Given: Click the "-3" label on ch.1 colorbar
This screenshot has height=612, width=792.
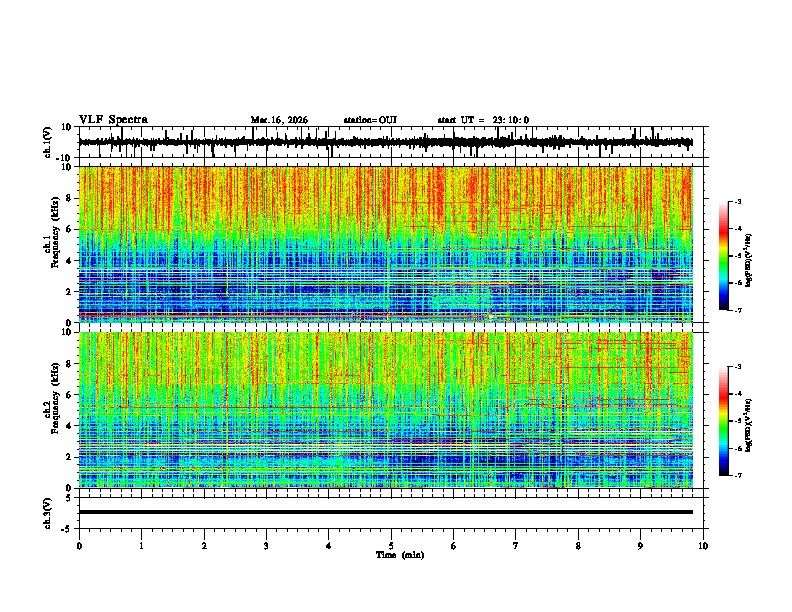Looking at the screenshot, I should click(738, 201).
